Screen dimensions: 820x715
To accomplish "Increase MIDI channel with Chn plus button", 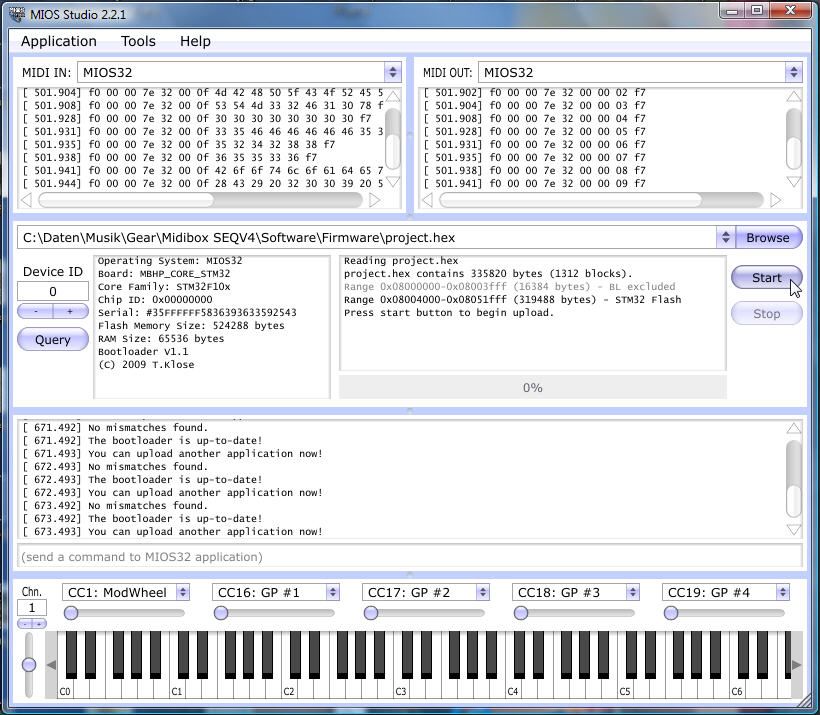I will pyautogui.click(x=39, y=623).
